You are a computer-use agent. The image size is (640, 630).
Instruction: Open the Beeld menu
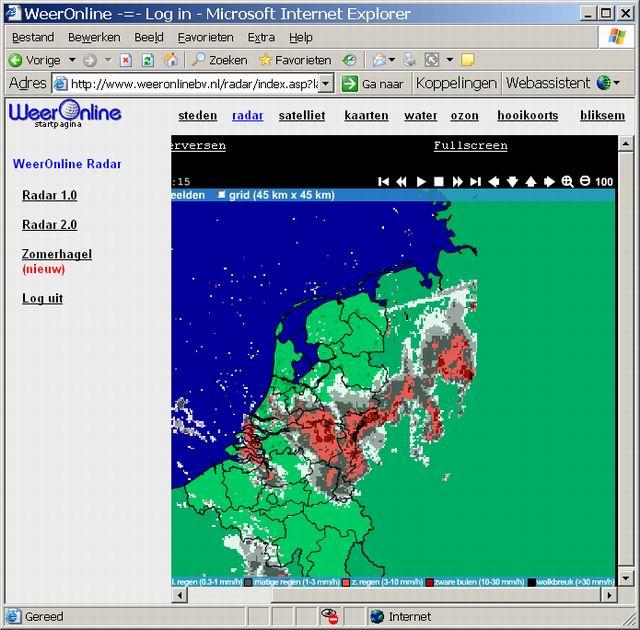[x=149, y=38]
